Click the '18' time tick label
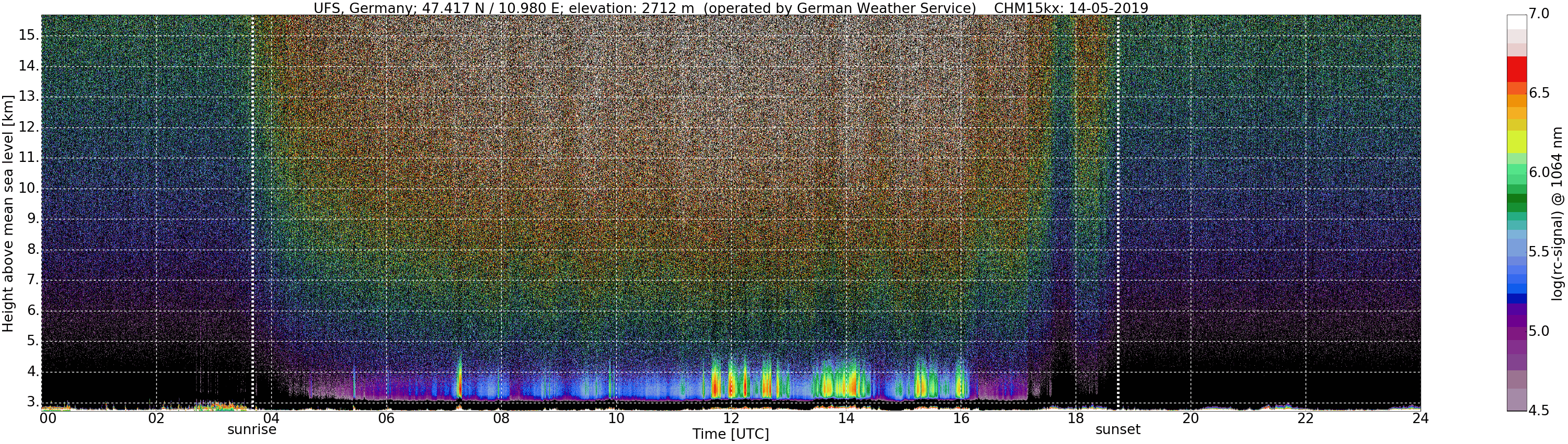The image size is (1568, 444). pyautogui.click(x=1076, y=418)
